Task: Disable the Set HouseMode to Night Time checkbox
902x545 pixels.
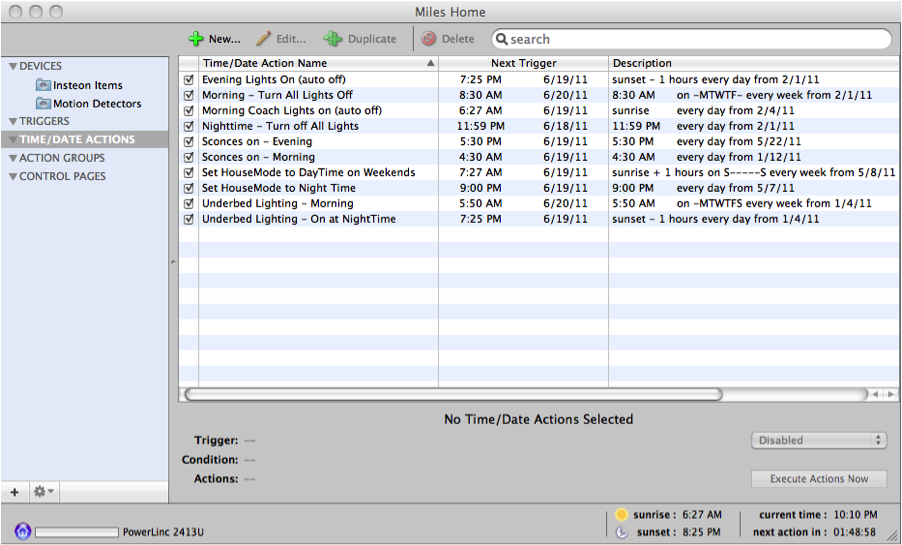Action: [188, 188]
